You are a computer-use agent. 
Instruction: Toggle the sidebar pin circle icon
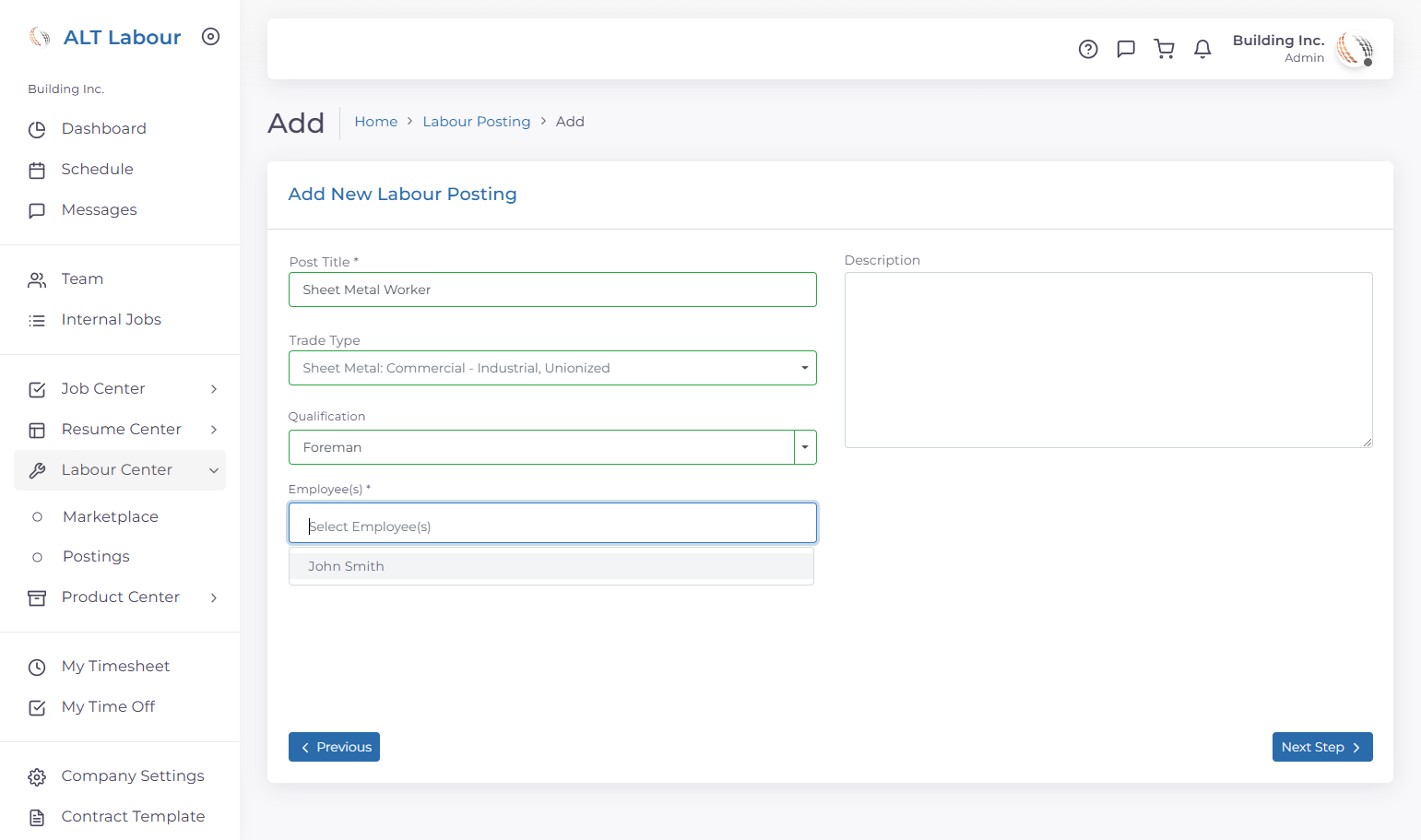(211, 37)
